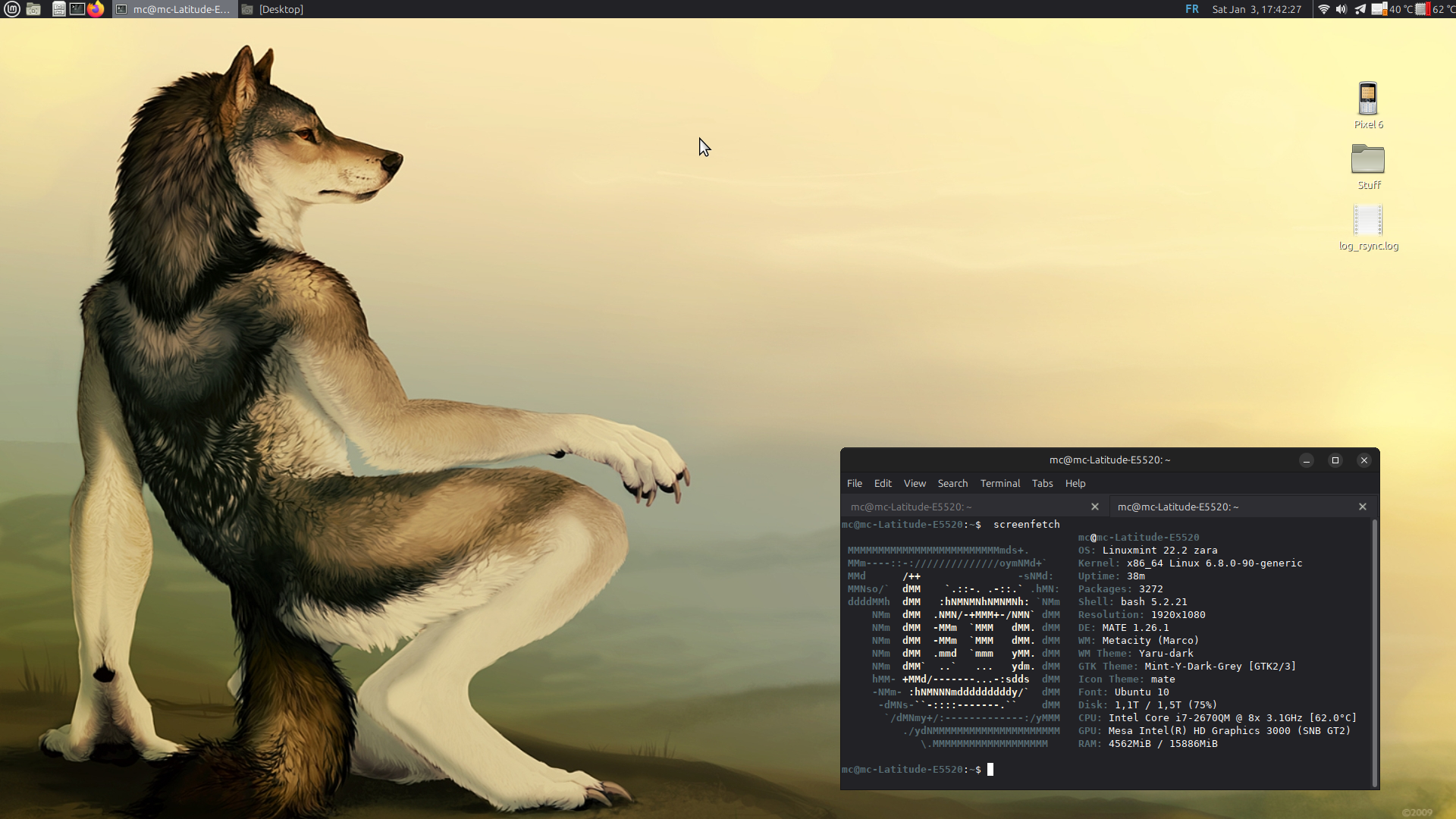Select the log_rsync.log file icon

point(1368,221)
